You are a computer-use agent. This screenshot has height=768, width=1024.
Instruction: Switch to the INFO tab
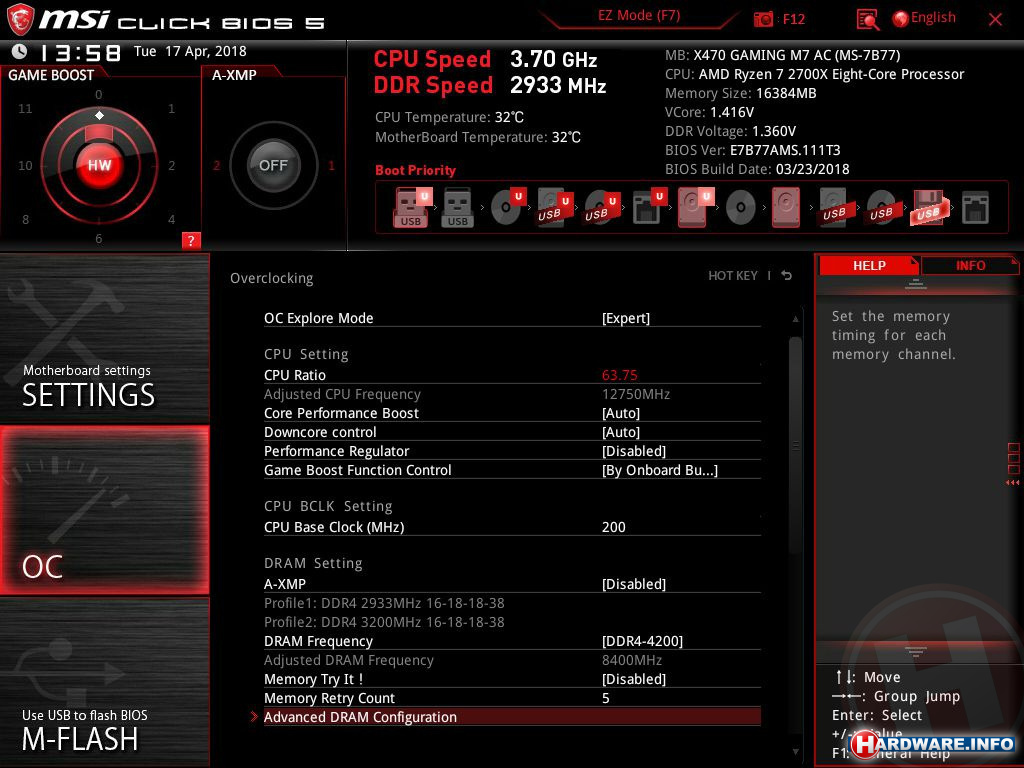point(970,265)
